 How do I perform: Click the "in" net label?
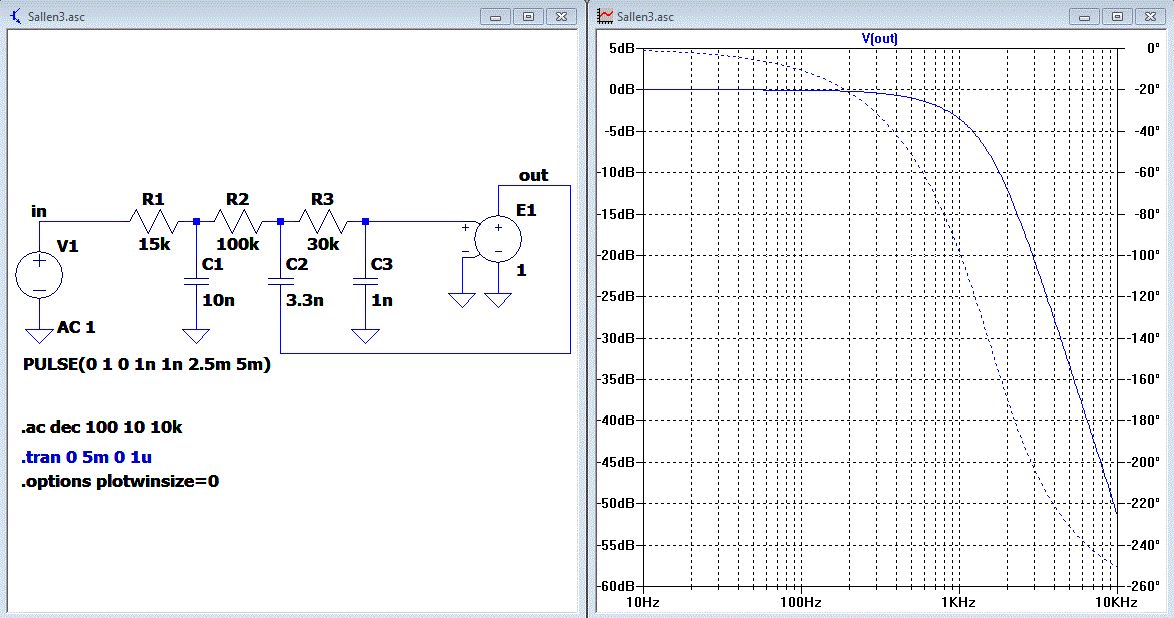click(x=39, y=211)
